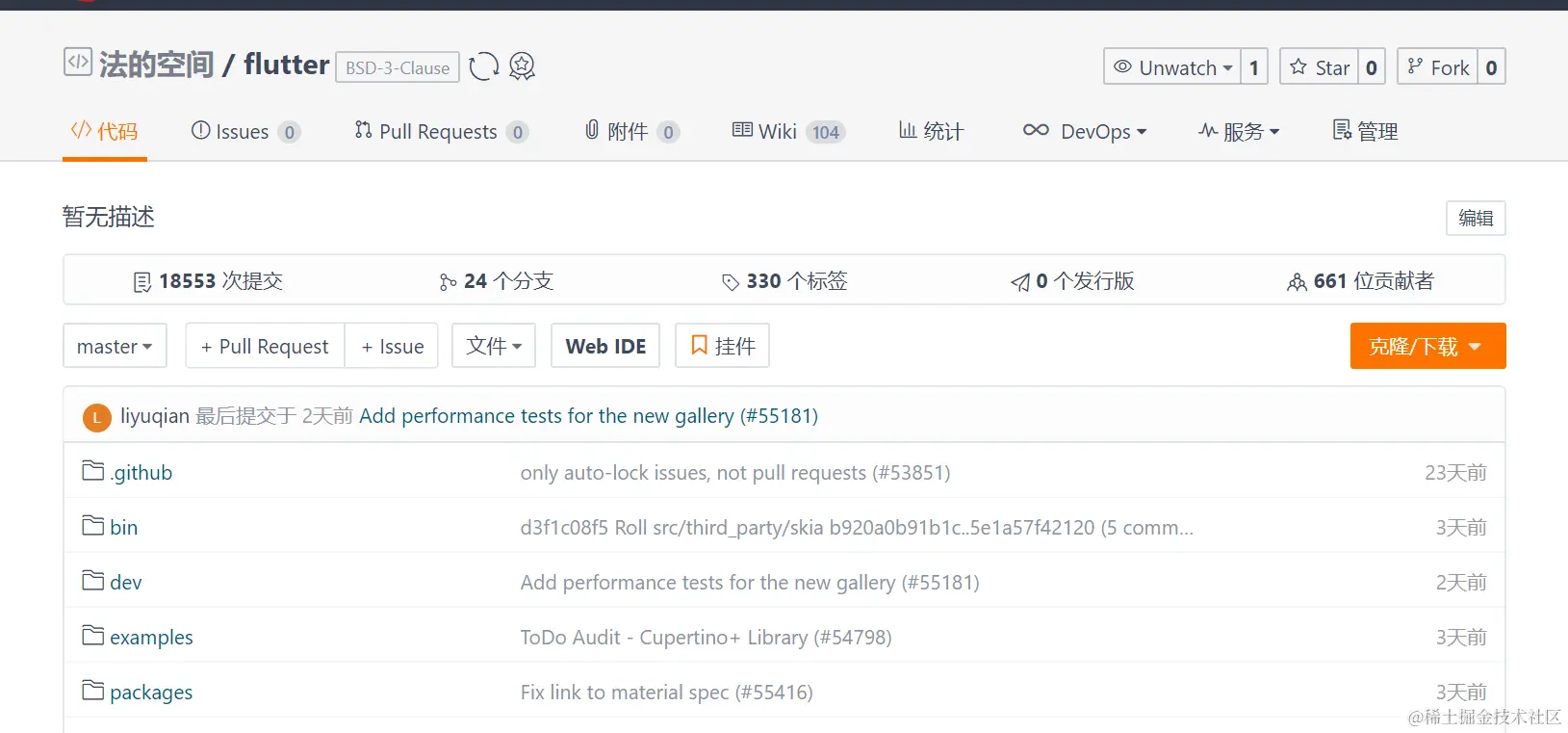Open the bin folder
The image size is (1568, 733).
coord(123,527)
